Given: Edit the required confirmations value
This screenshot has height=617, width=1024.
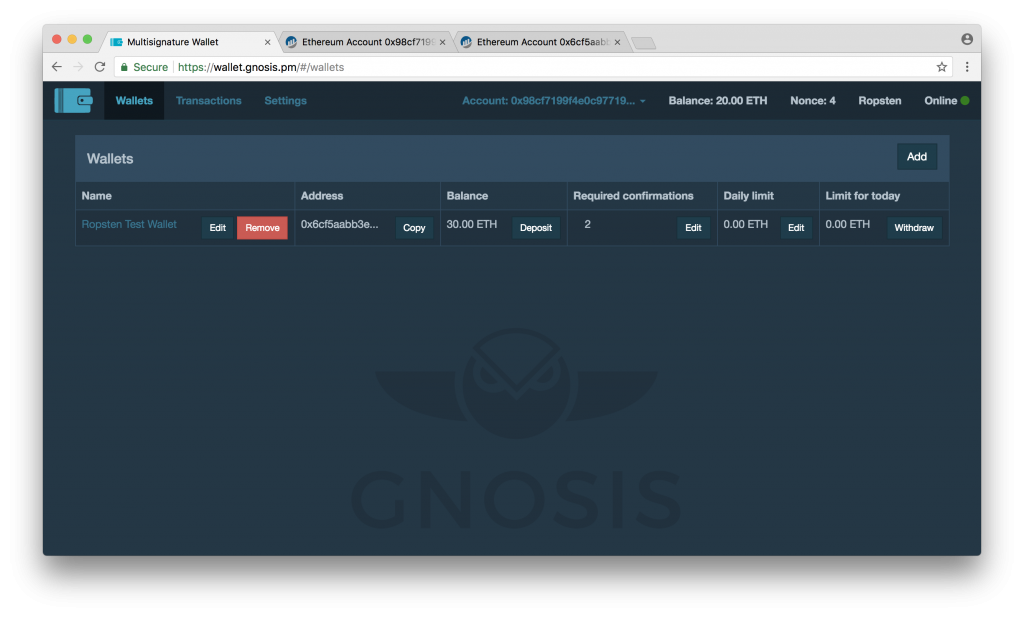Looking at the screenshot, I should 693,228.
